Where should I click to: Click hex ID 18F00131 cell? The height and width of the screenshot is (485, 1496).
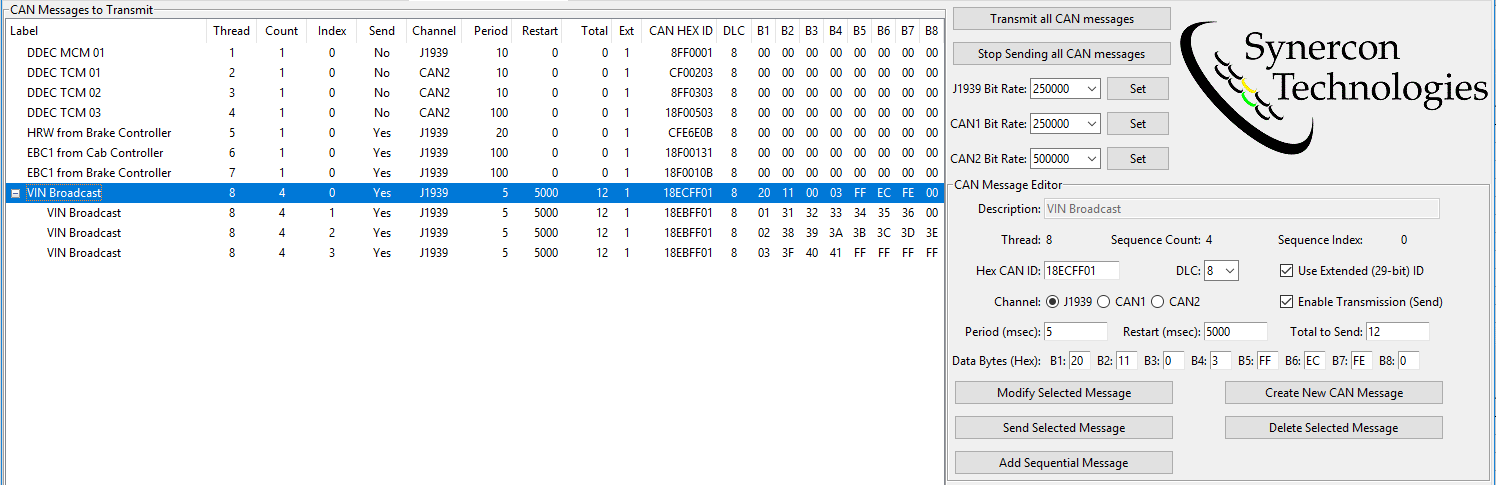(x=688, y=153)
